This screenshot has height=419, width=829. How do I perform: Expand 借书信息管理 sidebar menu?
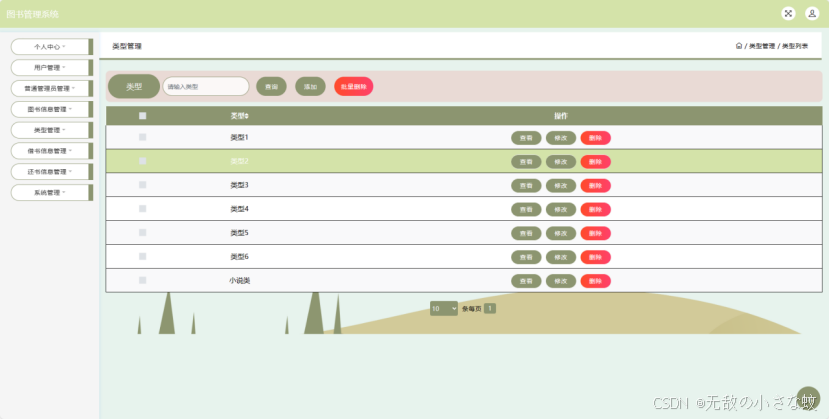[x=51, y=151]
